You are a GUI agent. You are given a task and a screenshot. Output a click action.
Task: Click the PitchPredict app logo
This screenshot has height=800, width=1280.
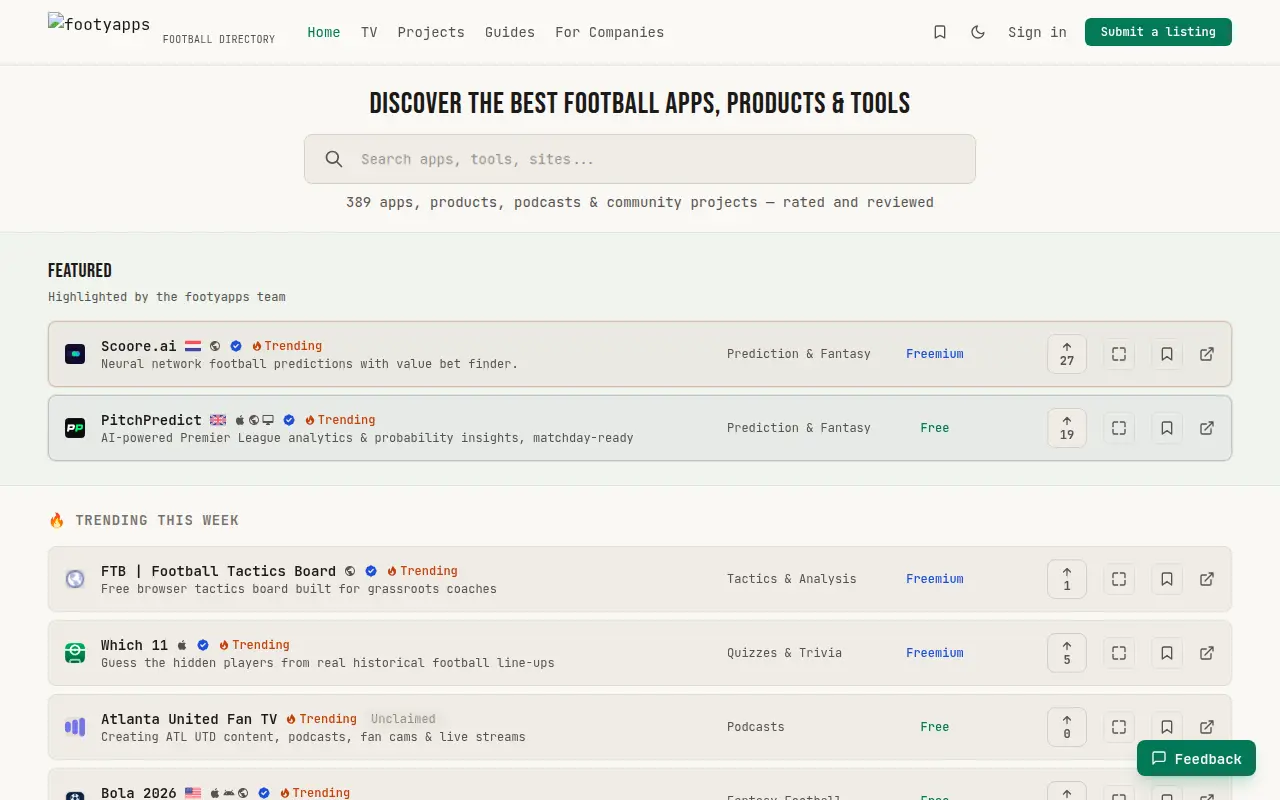(x=75, y=428)
